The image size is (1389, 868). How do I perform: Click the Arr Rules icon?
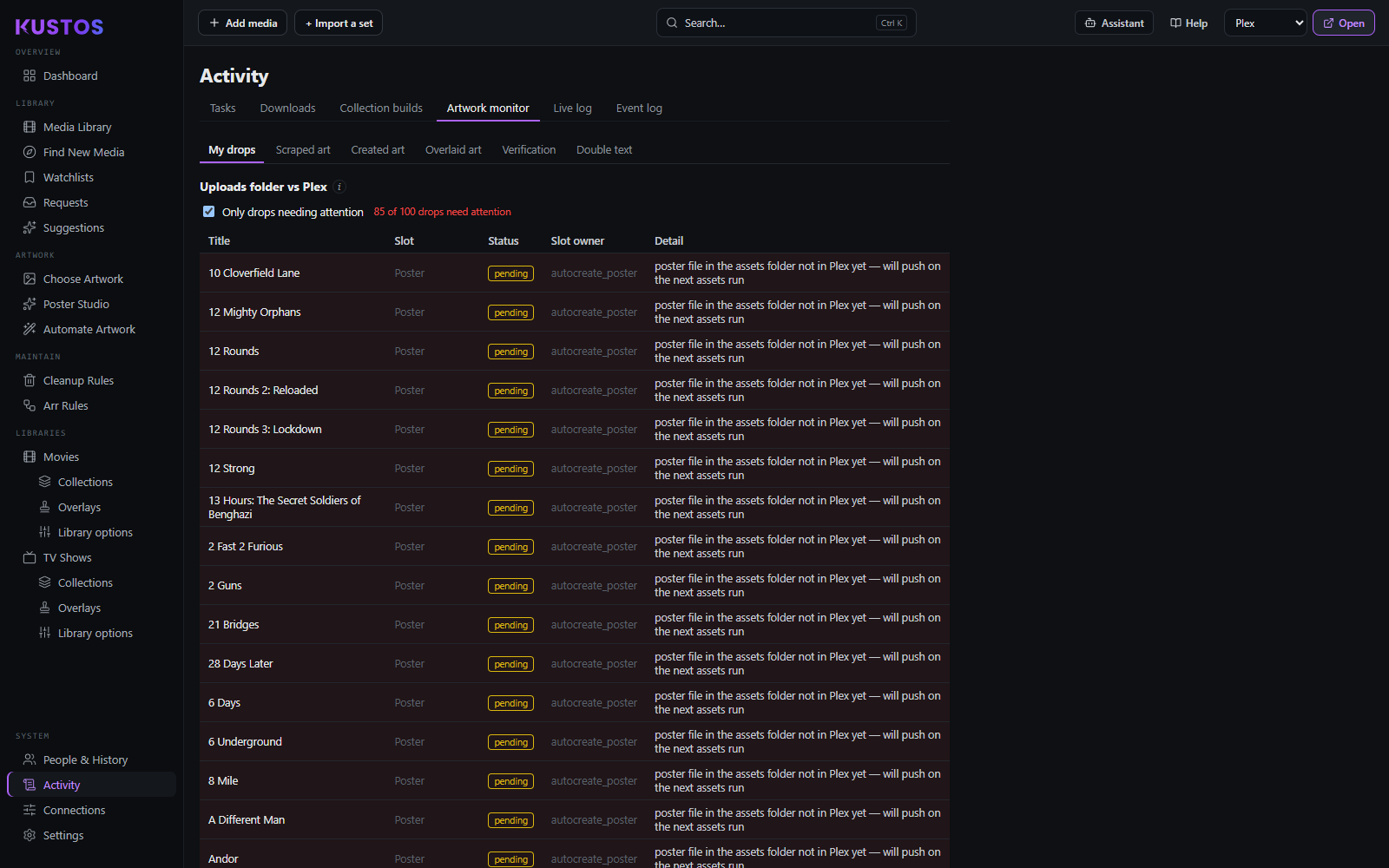(x=30, y=405)
